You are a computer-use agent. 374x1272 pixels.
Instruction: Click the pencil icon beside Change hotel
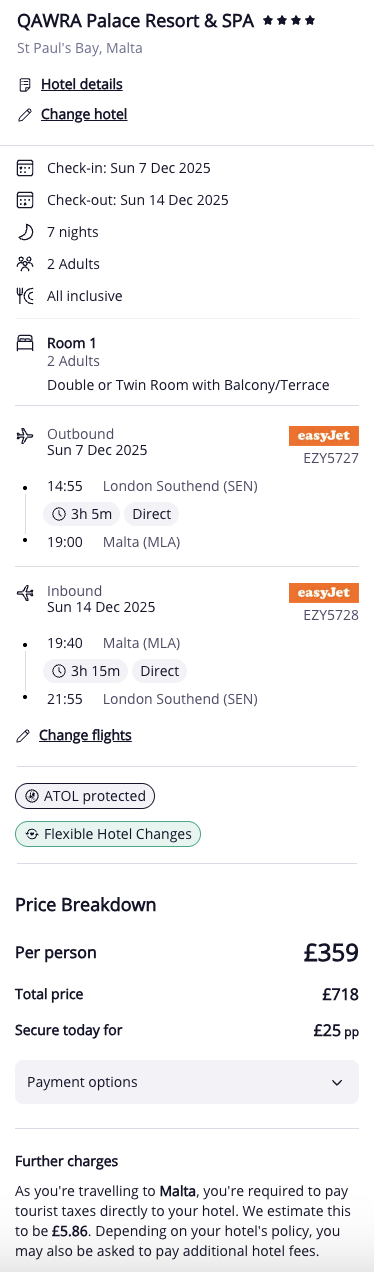(x=25, y=115)
